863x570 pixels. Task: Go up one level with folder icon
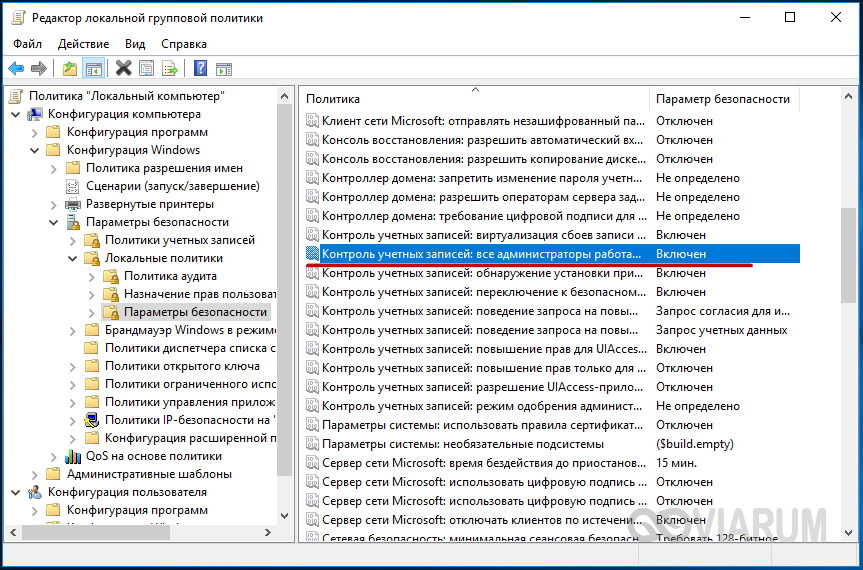[70, 69]
